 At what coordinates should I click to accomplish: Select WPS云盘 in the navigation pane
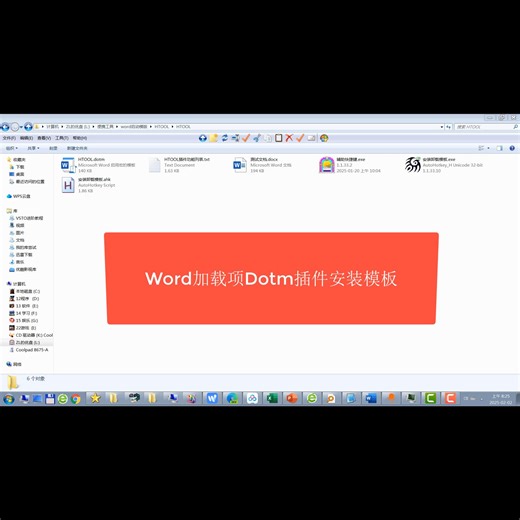[x=21, y=196]
